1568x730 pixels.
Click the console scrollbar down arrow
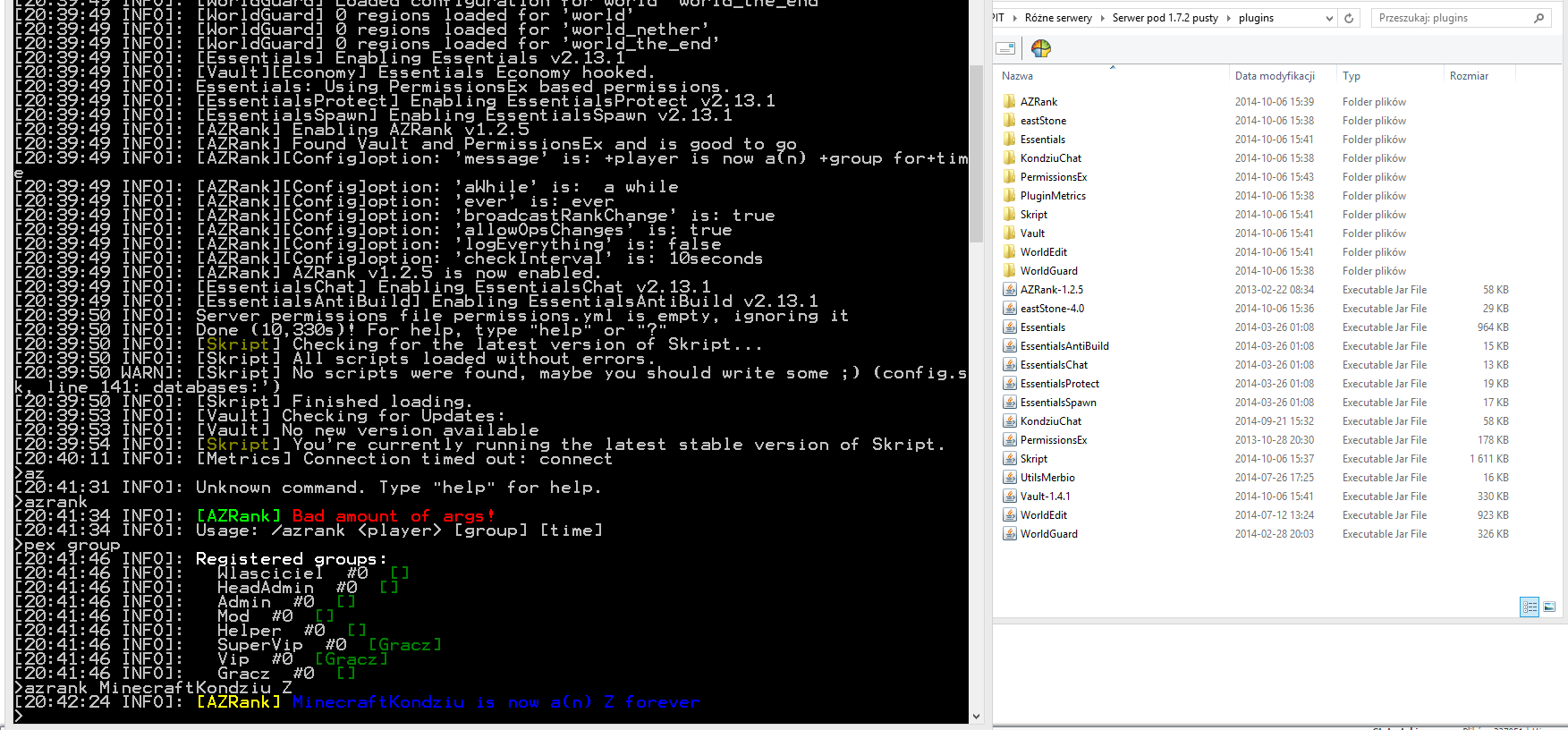coord(976,717)
